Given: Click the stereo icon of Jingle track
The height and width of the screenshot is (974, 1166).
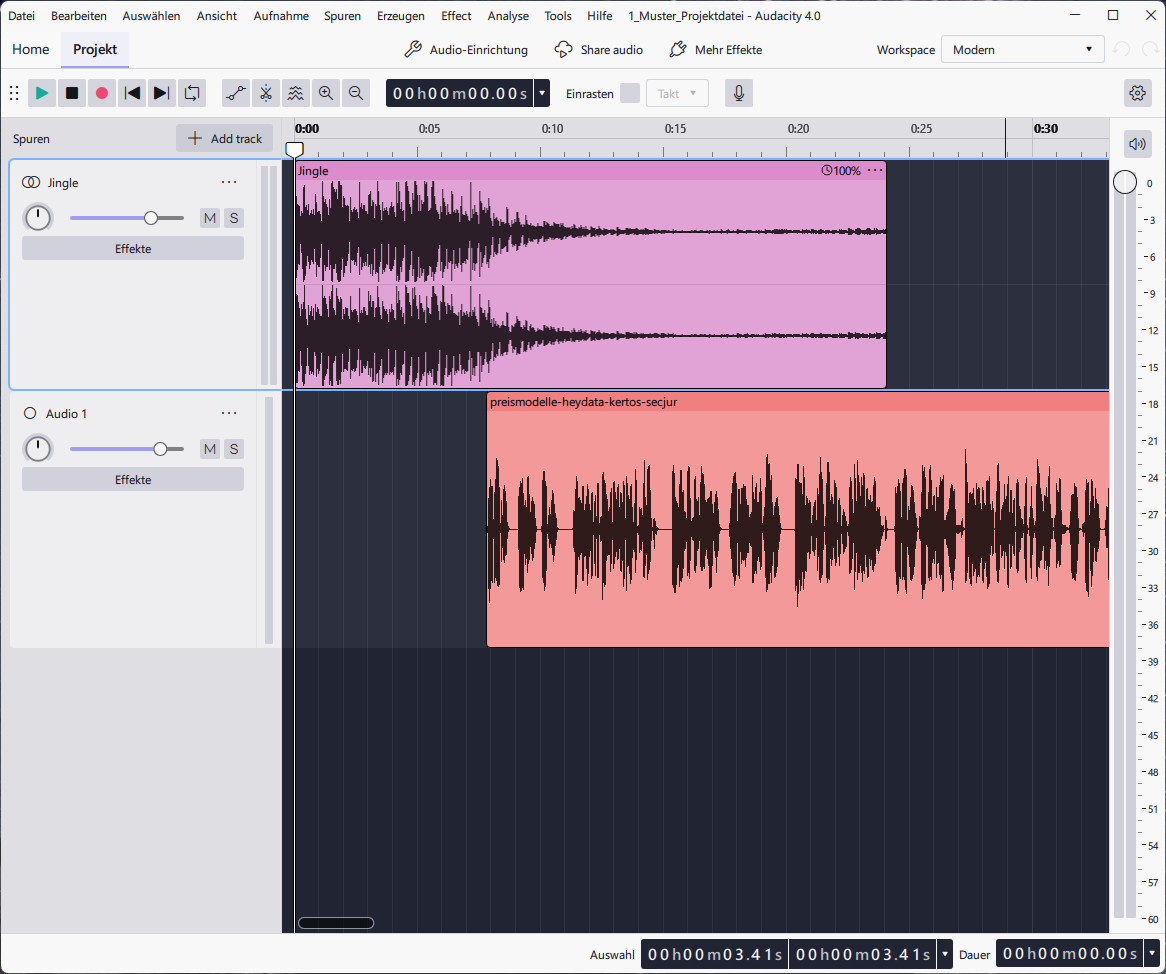Looking at the screenshot, I should tap(30, 182).
